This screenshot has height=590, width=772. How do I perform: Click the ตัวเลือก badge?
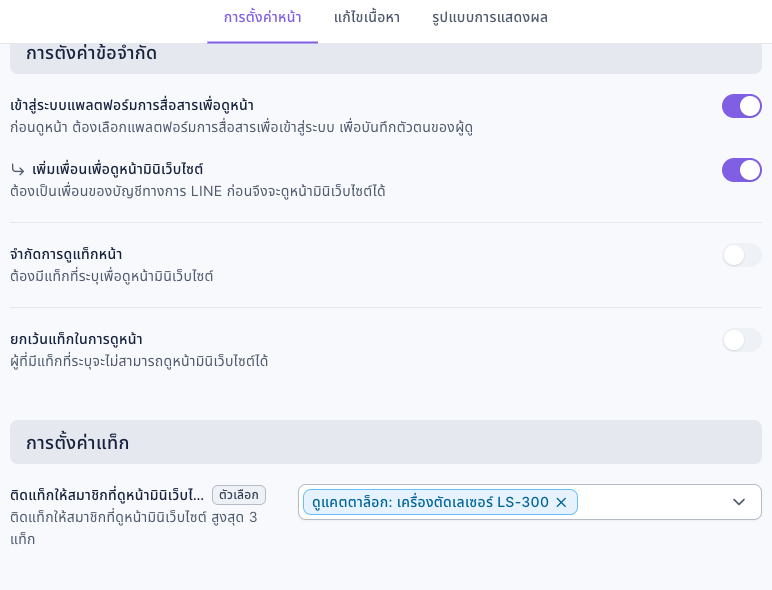239,495
